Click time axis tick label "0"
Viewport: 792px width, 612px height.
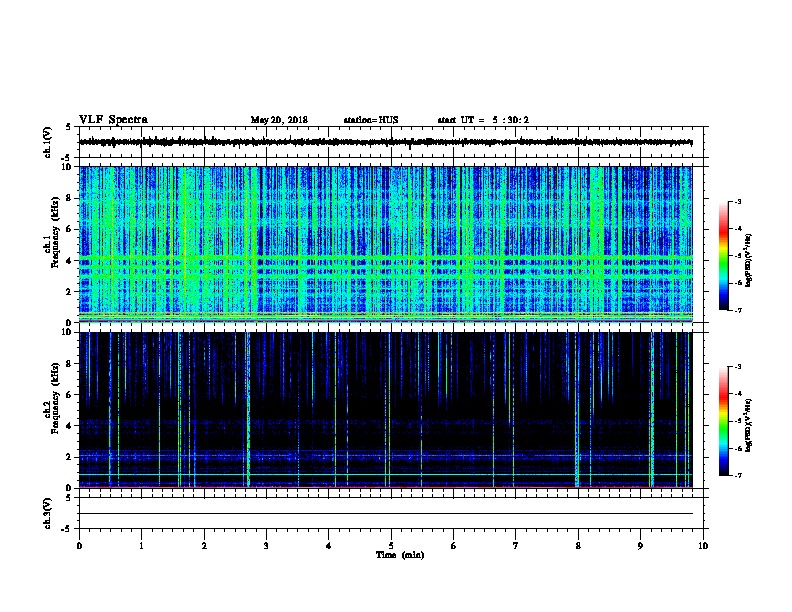(x=79, y=546)
